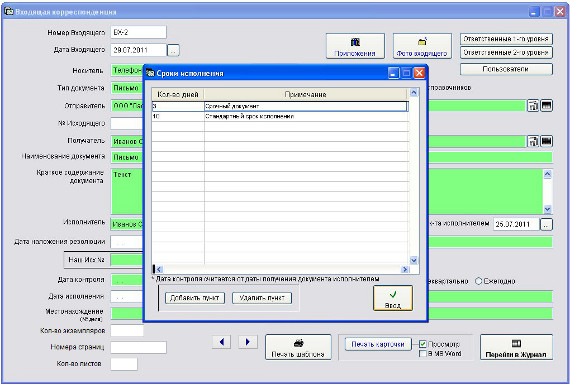Click Ответственные 1-го уровня button

pyautogui.click(x=506, y=39)
